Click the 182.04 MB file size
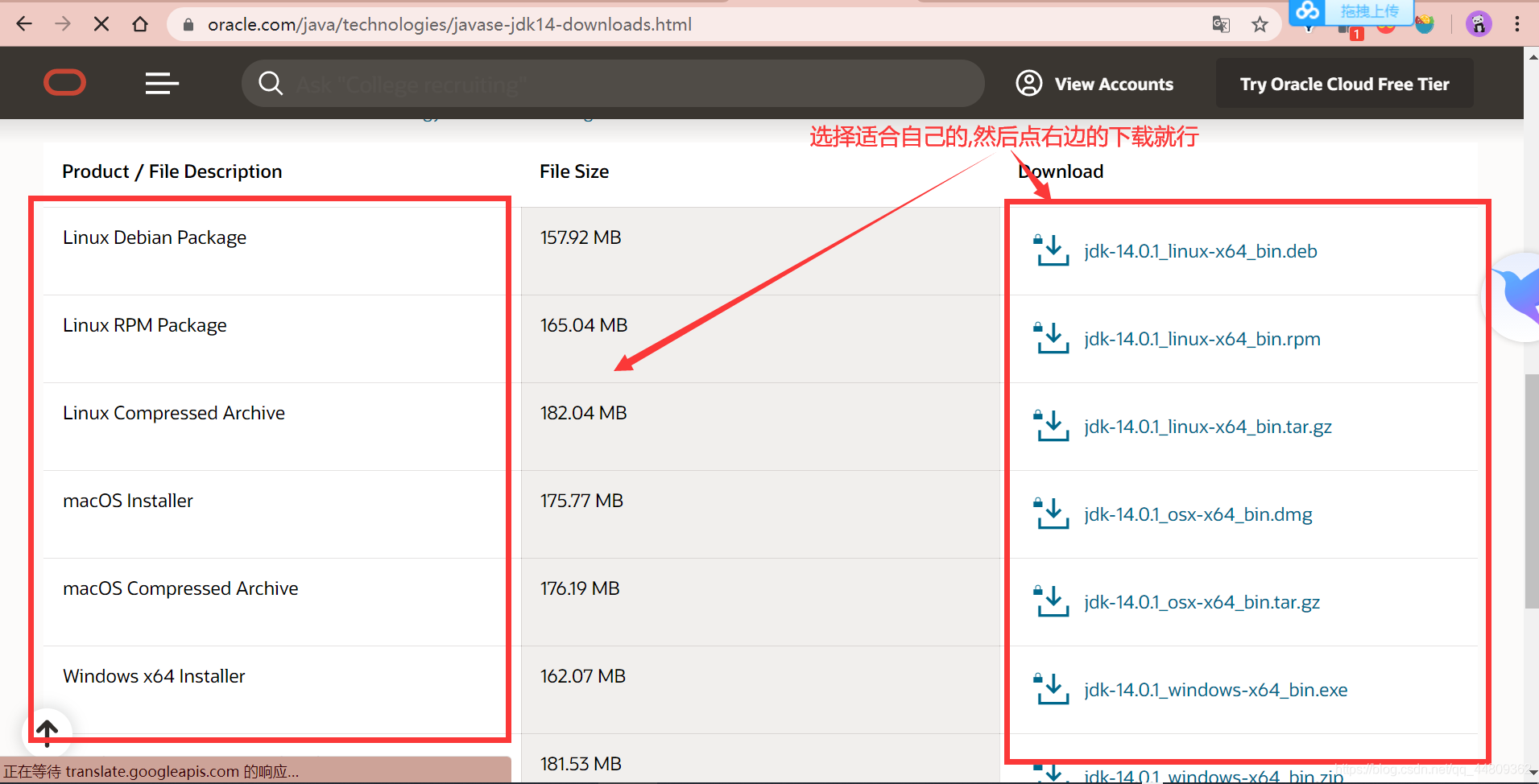This screenshot has height=784, width=1539. coord(583,413)
